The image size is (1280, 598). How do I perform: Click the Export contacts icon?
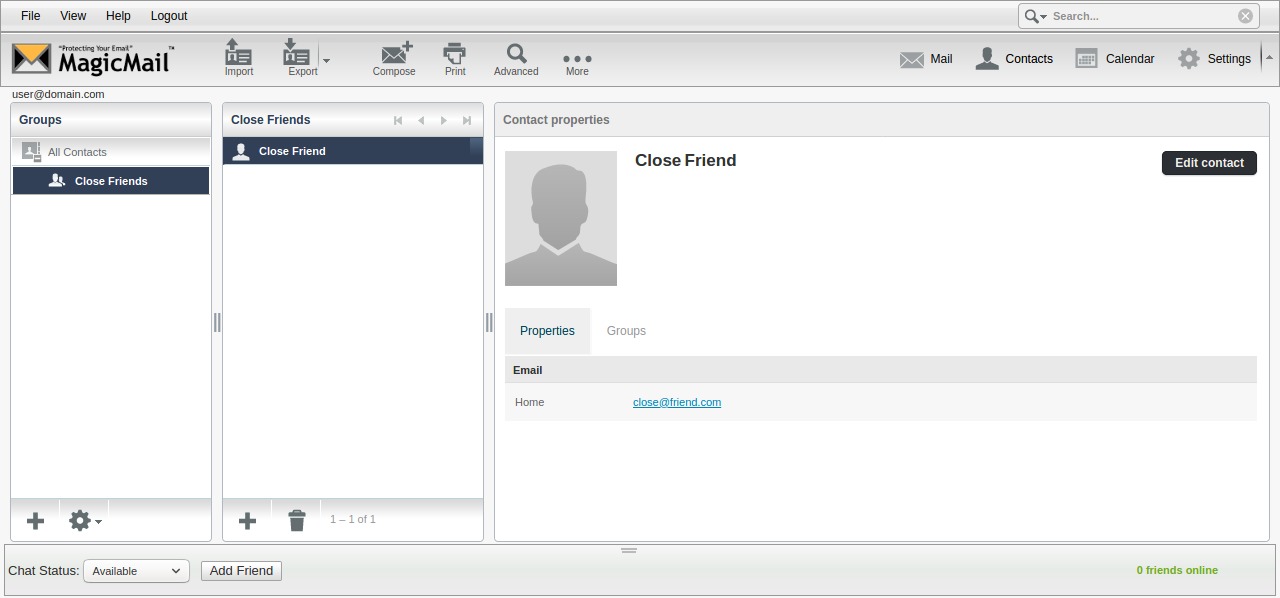pos(298,58)
